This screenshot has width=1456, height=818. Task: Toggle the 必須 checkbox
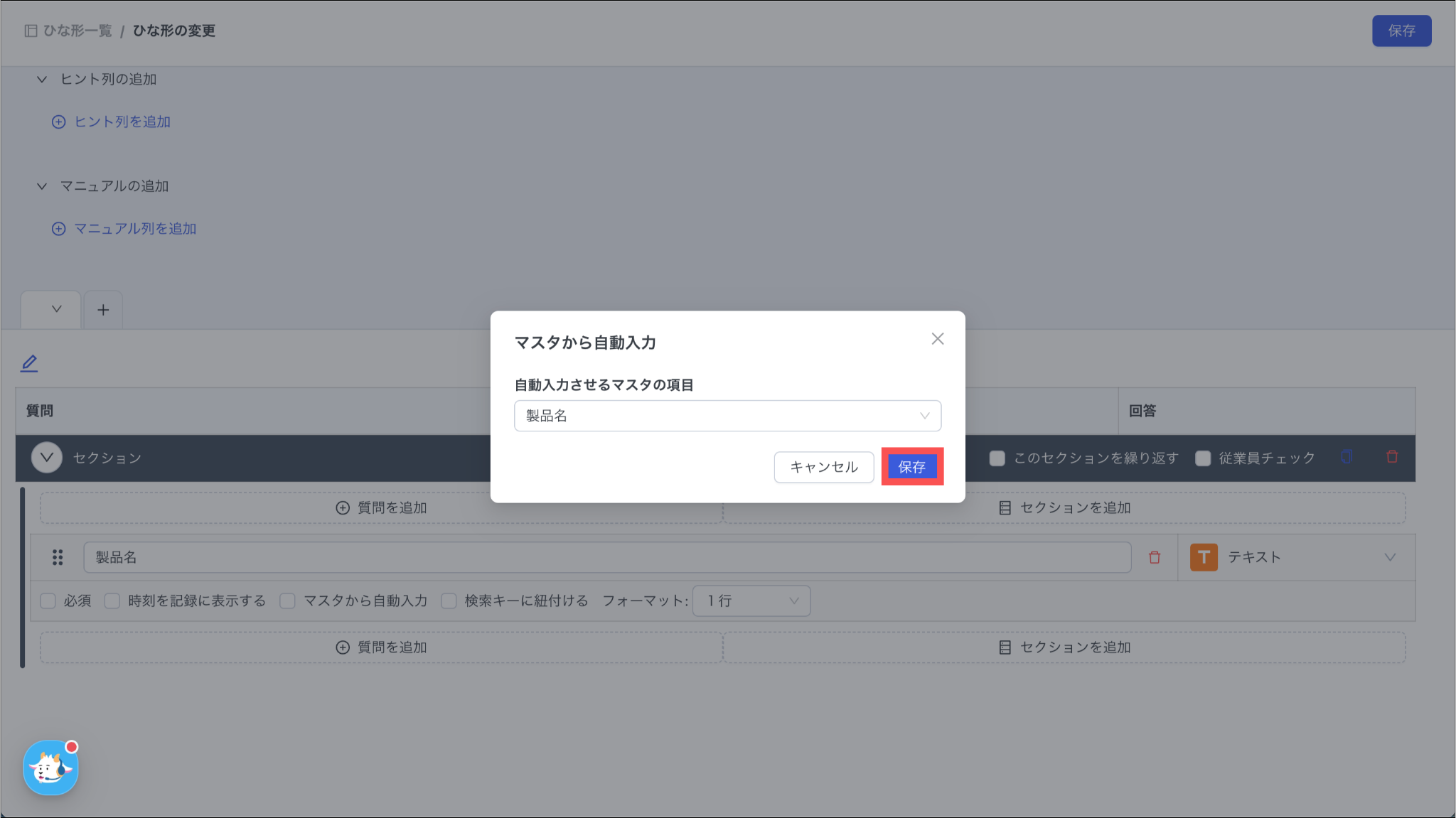pyautogui.click(x=48, y=601)
